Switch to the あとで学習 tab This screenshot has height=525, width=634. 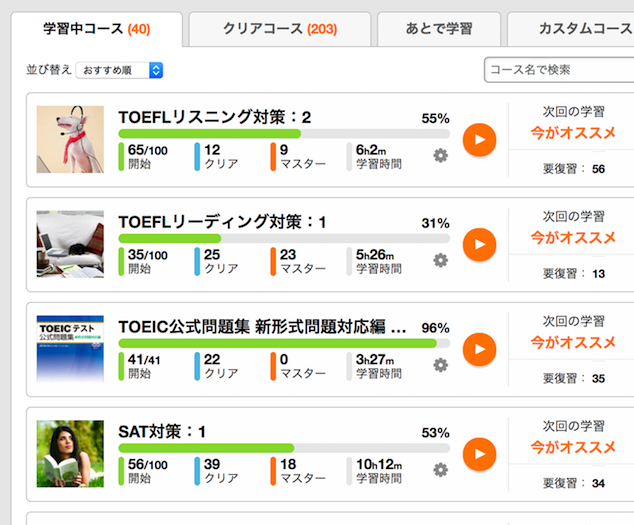(439, 29)
